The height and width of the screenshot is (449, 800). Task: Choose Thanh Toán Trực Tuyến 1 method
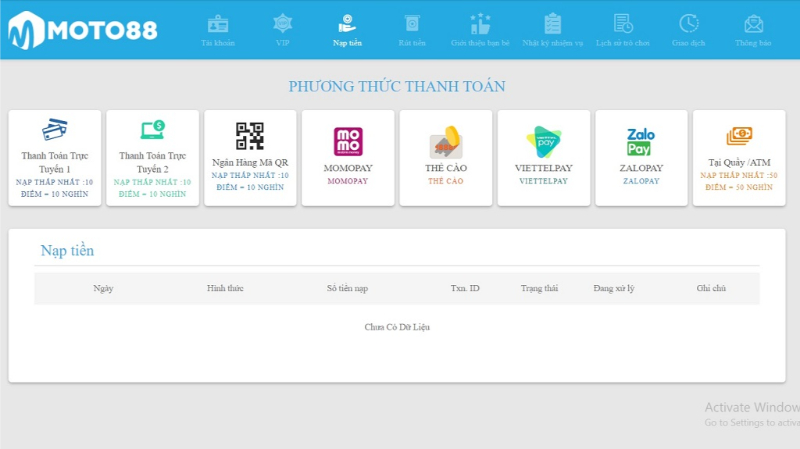coord(55,157)
